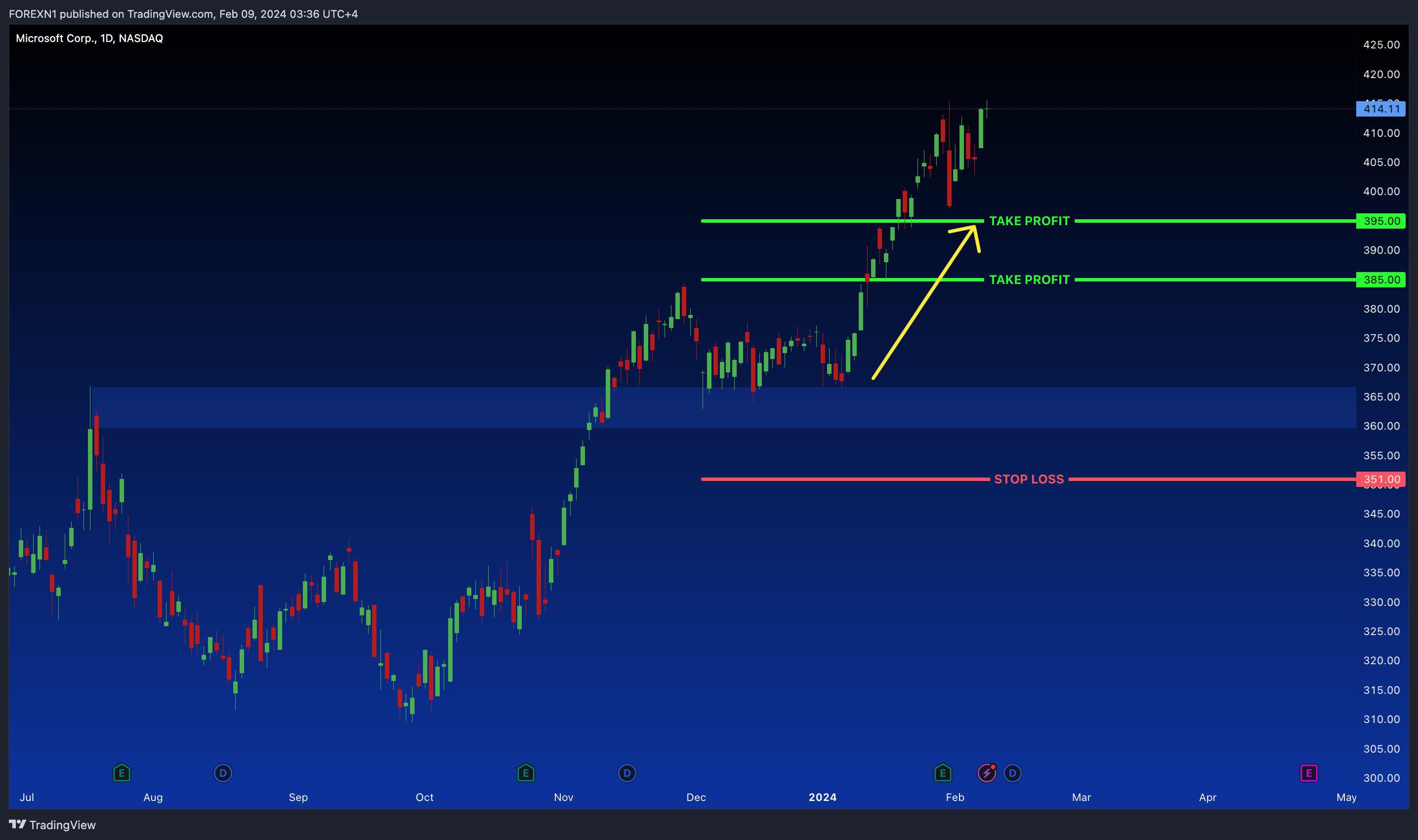Click the 365.00 price axis label
This screenshot has width=1418, height=840.
[1381, 397]
